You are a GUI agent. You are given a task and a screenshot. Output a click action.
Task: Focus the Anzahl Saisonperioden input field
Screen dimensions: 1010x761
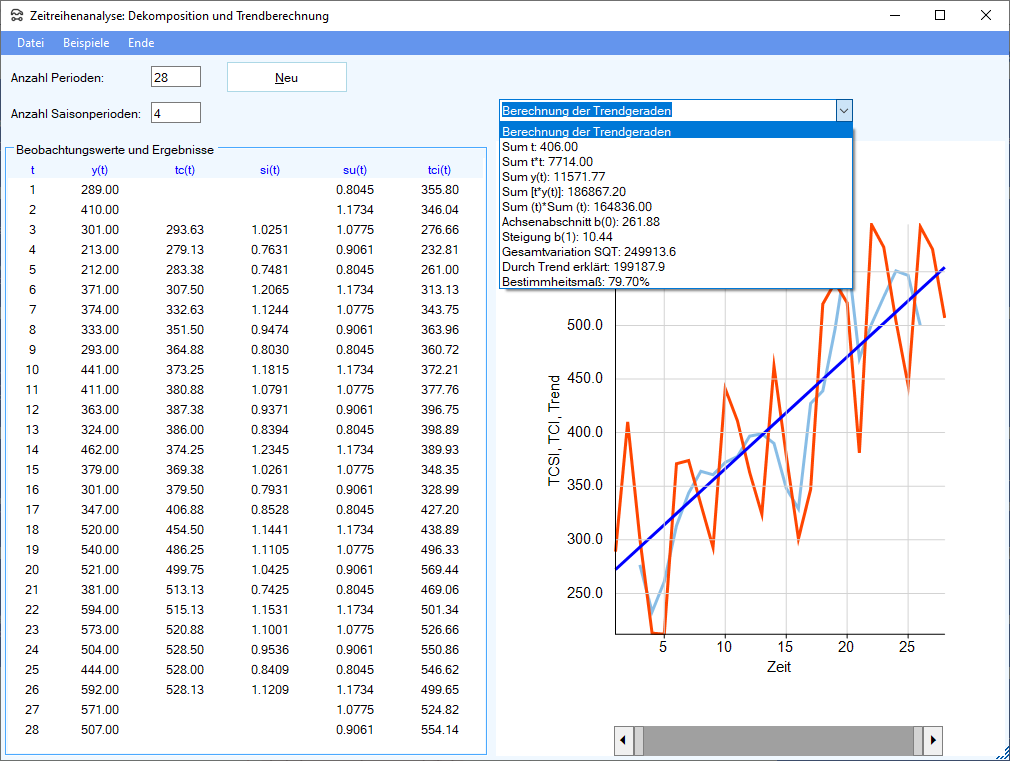tap(176, 113)
